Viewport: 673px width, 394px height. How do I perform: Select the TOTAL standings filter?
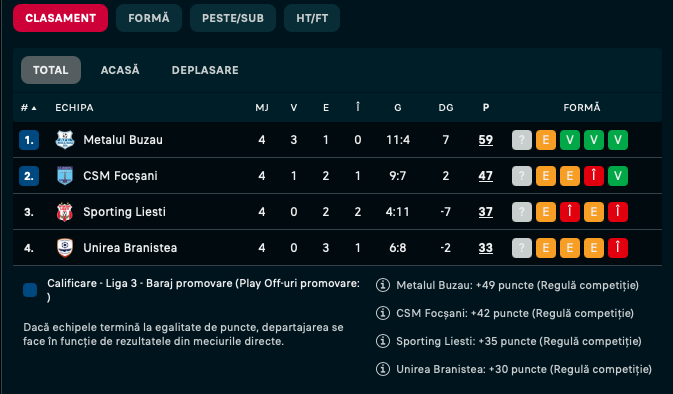pos(51,70)
